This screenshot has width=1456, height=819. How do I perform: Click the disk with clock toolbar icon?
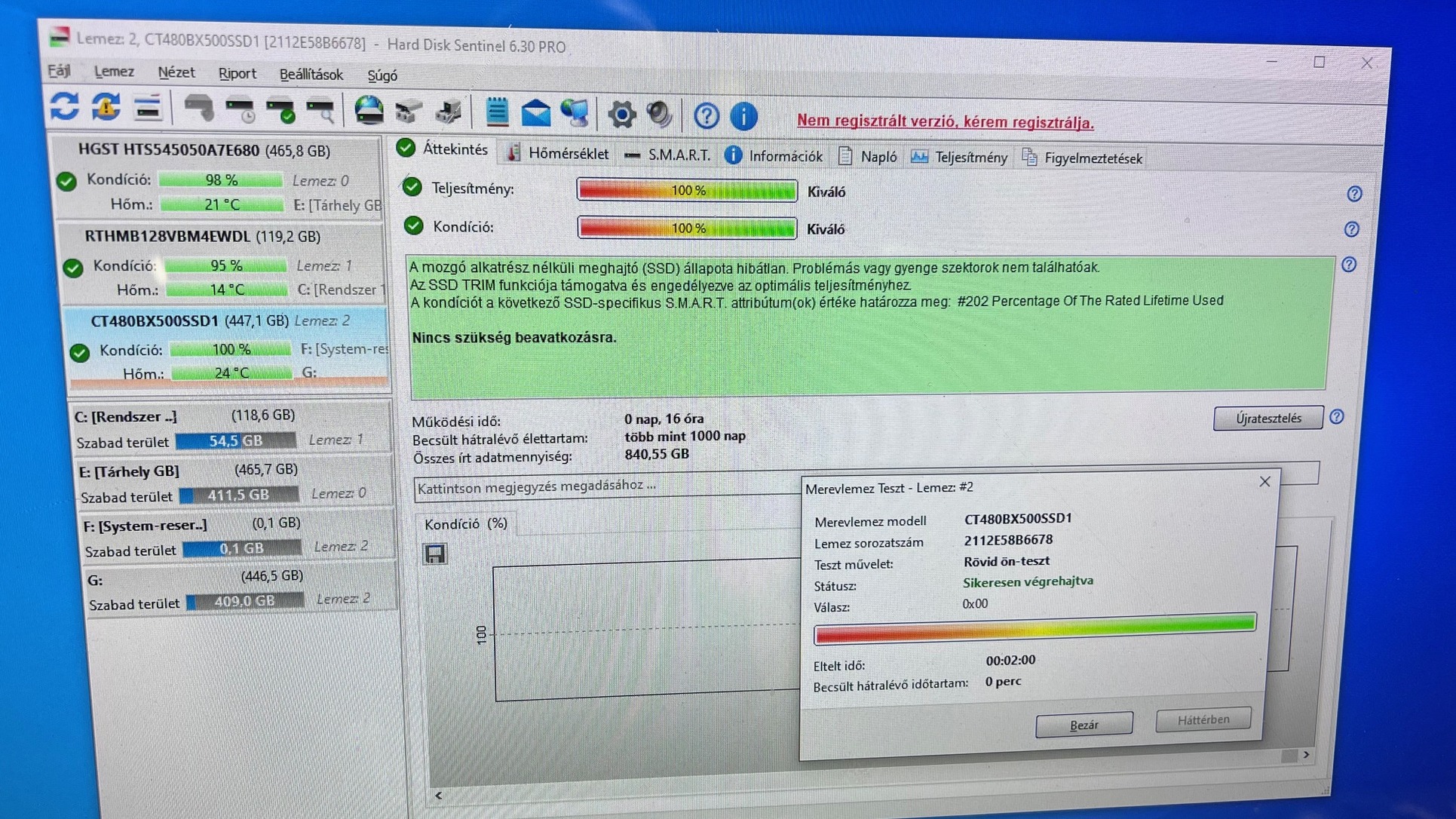(x=241, y=110)
